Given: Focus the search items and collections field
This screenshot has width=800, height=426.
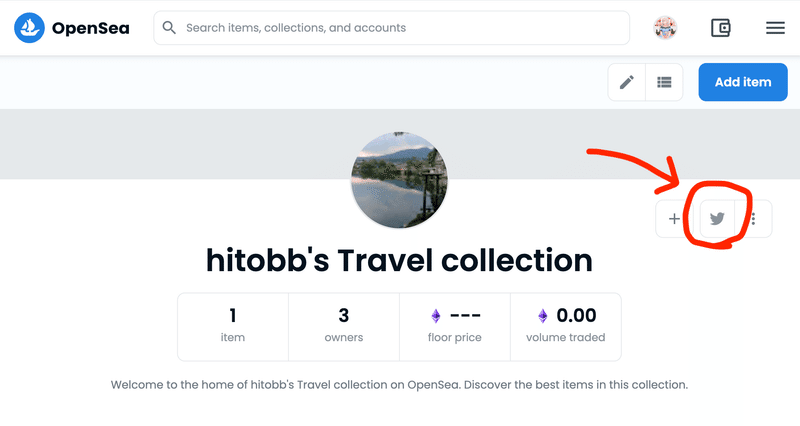Looking at the screenshot, I should 391,28.
